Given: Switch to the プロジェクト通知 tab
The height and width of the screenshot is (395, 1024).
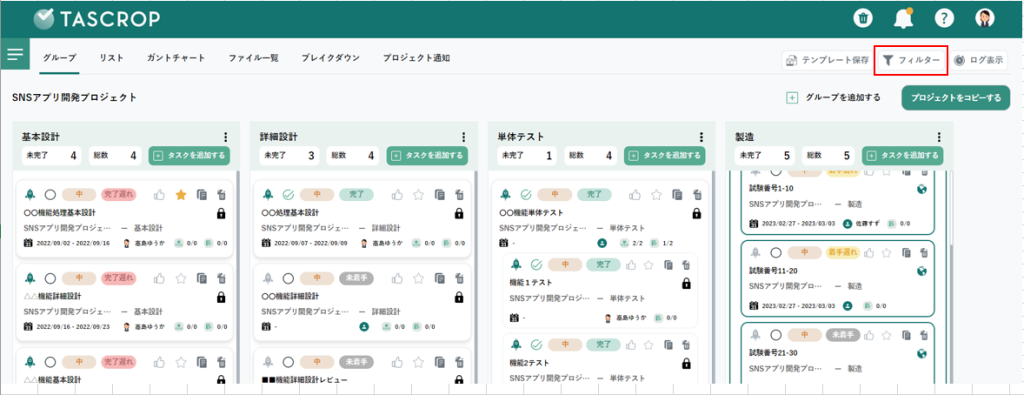Looking at the screenshot, I should tap(416, 58).
